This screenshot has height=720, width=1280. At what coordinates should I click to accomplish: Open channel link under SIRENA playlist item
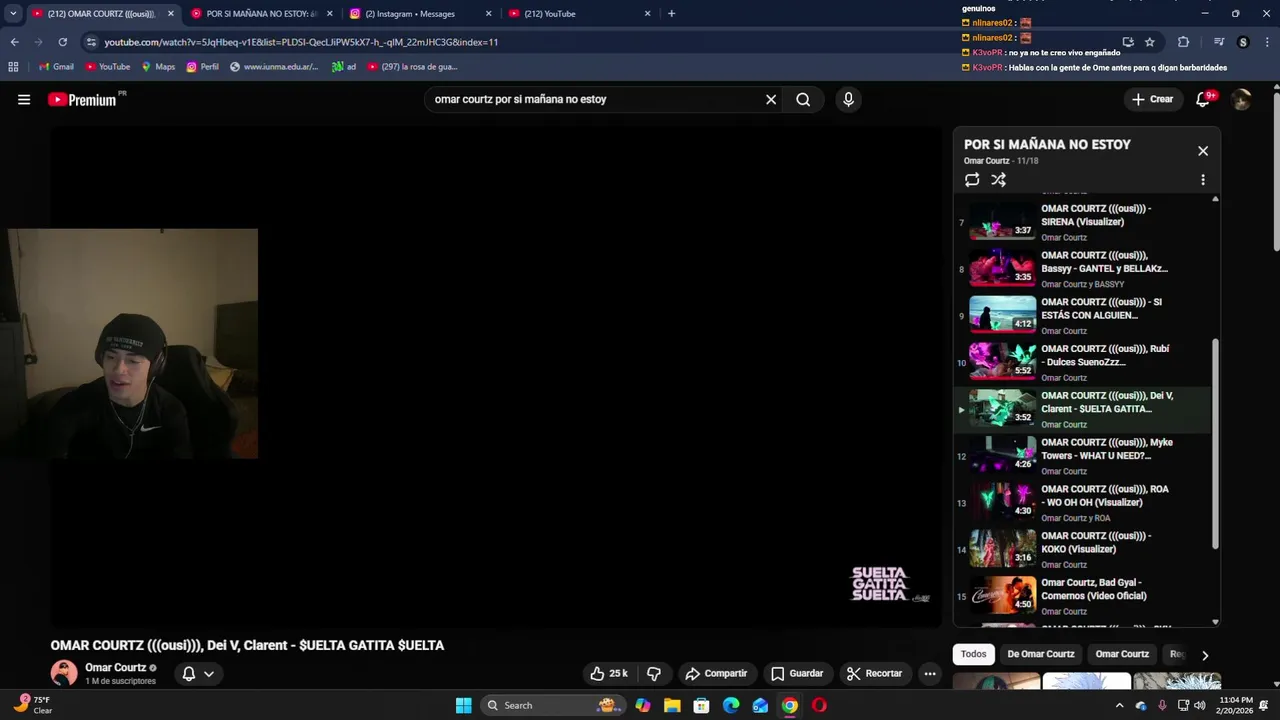(x=1063, y=238)
